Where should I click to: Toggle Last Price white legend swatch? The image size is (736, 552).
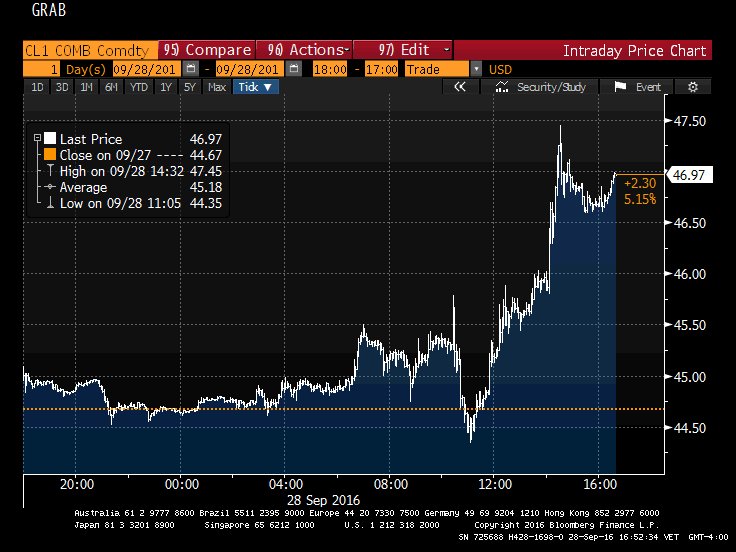pyautogui.click(x=47, y=139)
